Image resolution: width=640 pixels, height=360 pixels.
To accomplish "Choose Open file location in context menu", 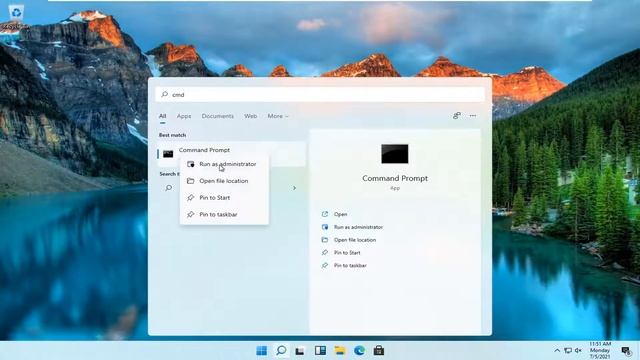I will [x=224, y=181].
